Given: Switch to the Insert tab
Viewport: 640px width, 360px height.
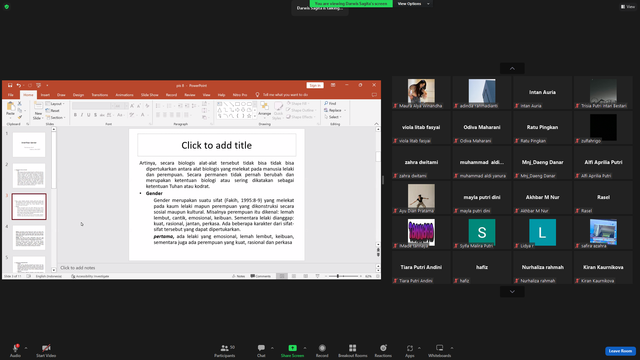Looking at the screenshot, I should click(x=45, y=95).
